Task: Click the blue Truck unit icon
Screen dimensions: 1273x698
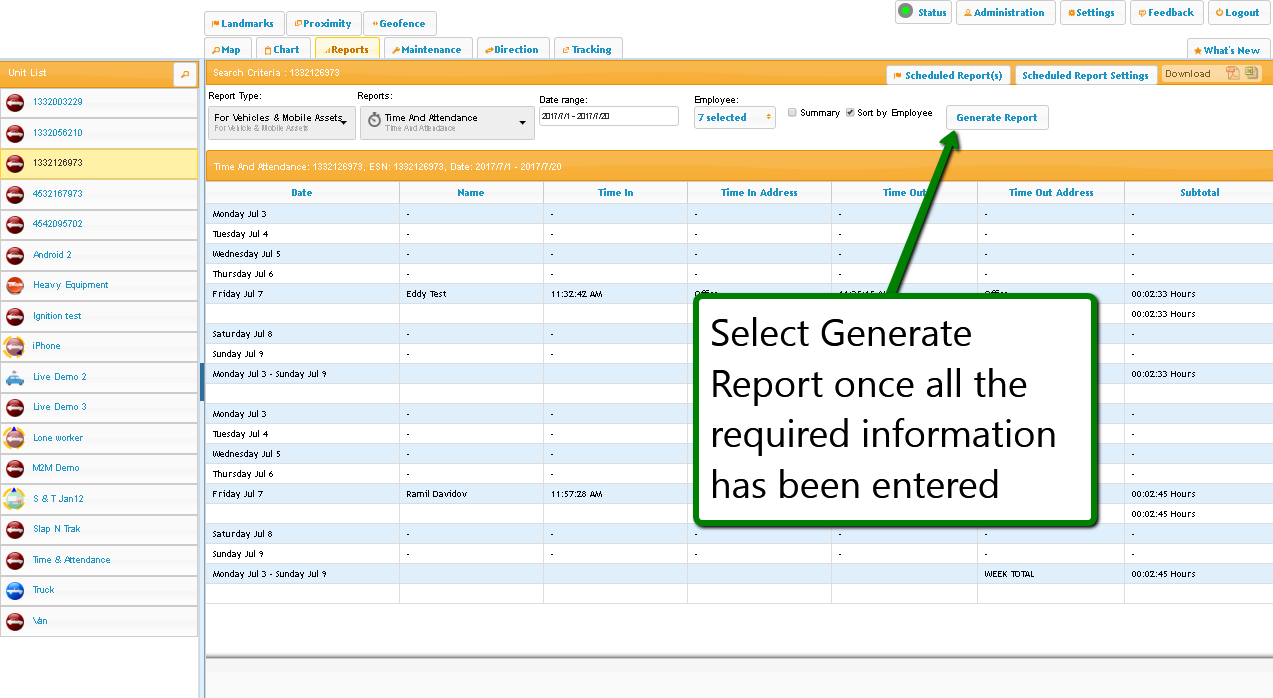Action: pos(15,590)
